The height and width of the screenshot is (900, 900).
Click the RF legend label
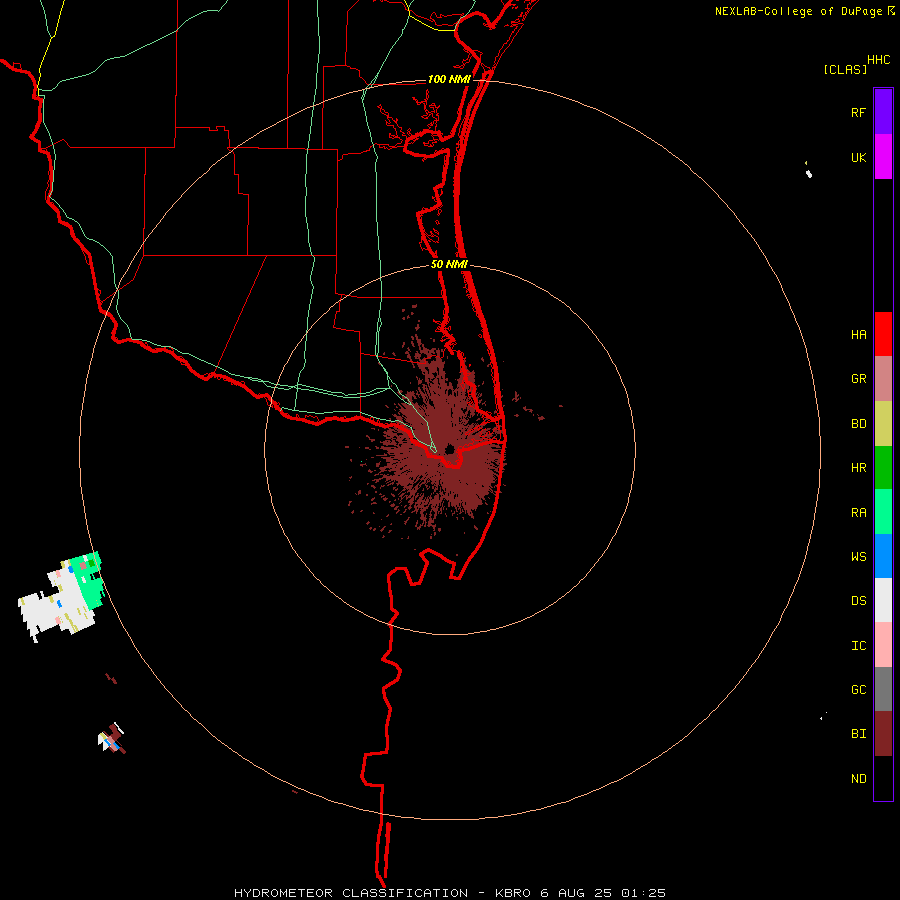pyautogui.click(x=858, y=112)
